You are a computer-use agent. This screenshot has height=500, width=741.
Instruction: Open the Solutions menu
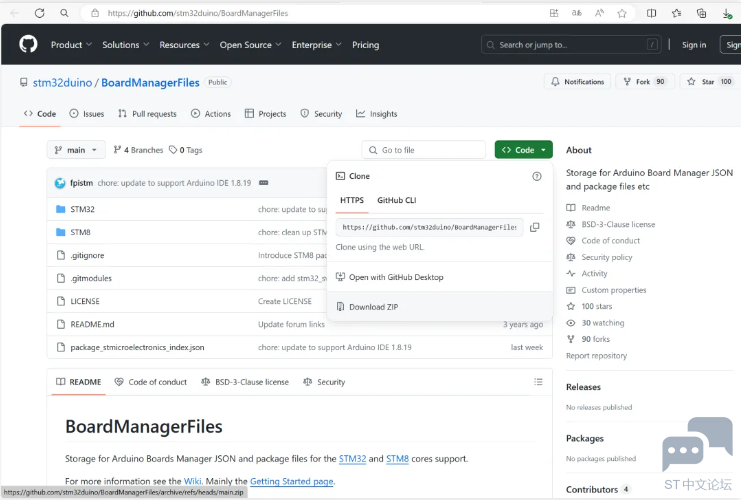click(x=126, y=45)
